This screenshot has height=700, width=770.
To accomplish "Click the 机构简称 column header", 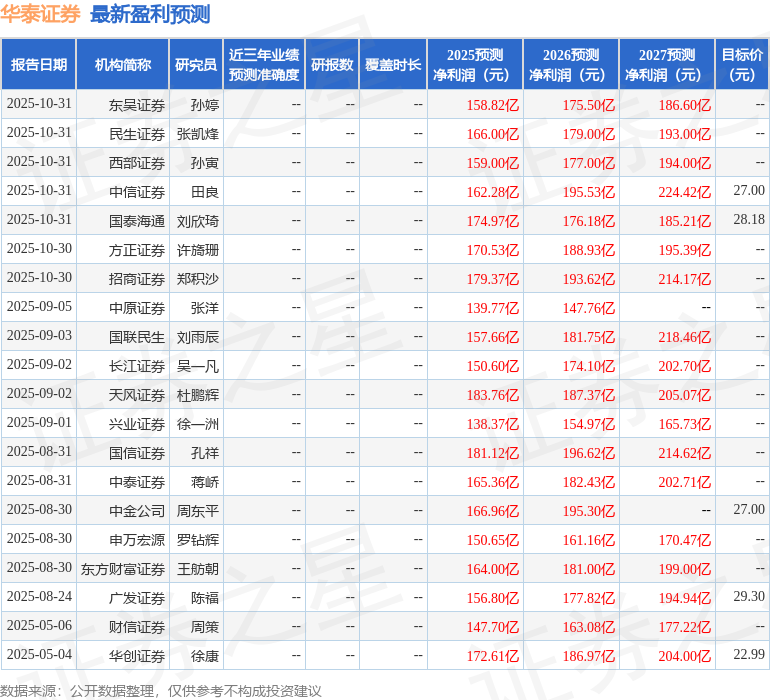I will pyautogui.click(x=123, y=65).
